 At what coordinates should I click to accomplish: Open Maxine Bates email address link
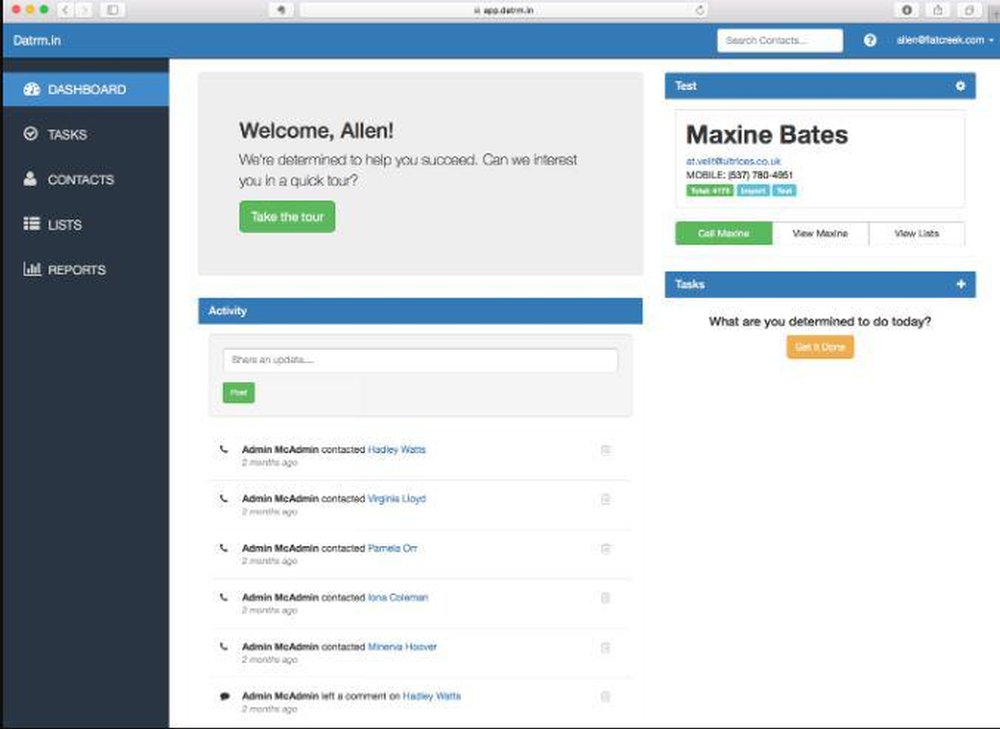click(733, 161)
